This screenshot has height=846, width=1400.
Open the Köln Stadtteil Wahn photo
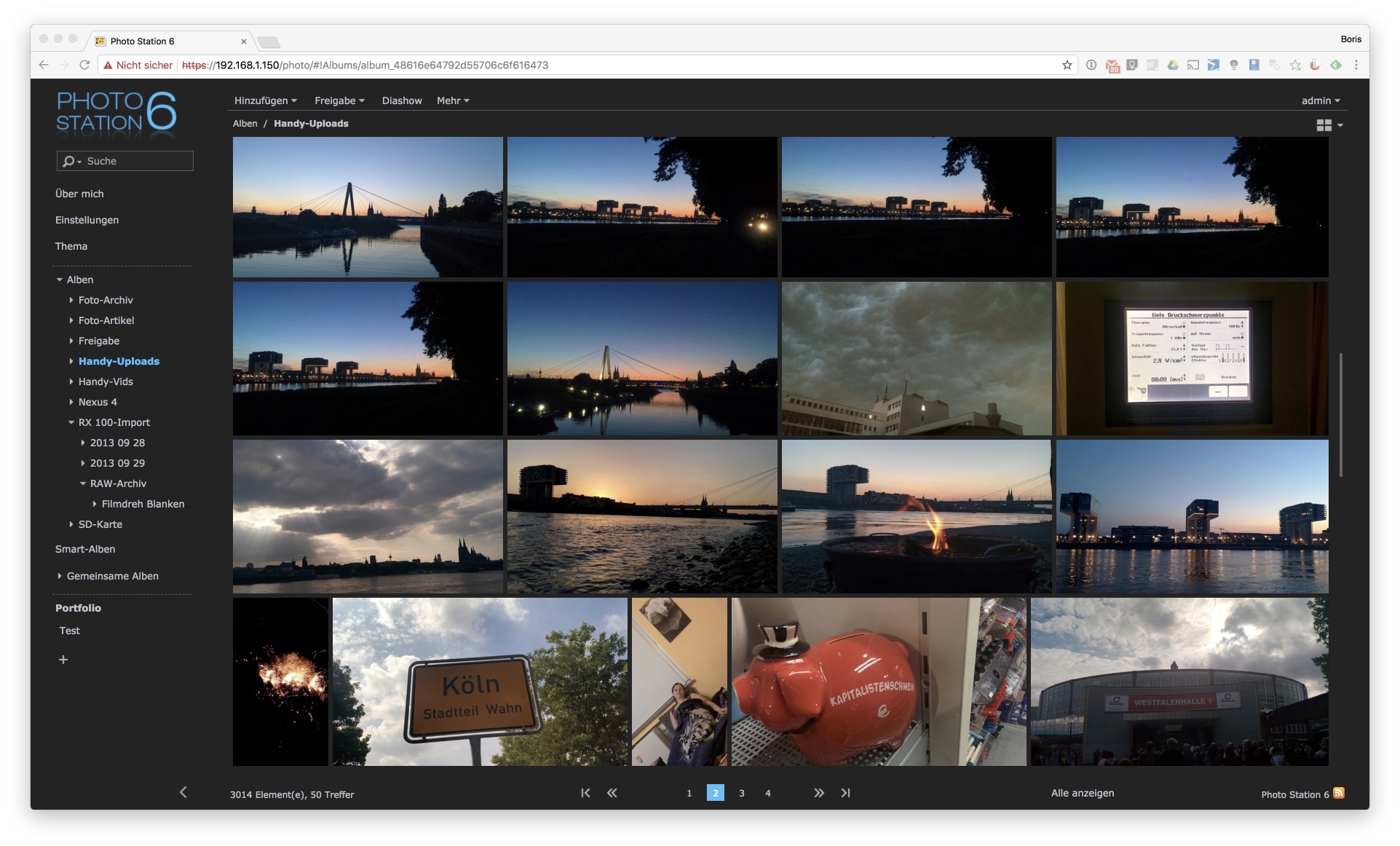pyautogui.click(x=479, y=681)
